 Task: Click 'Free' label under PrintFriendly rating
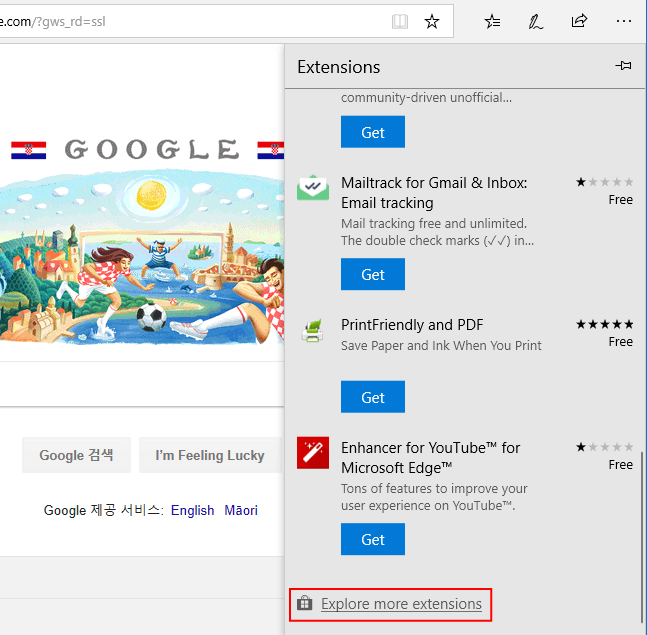coord(621,342)
